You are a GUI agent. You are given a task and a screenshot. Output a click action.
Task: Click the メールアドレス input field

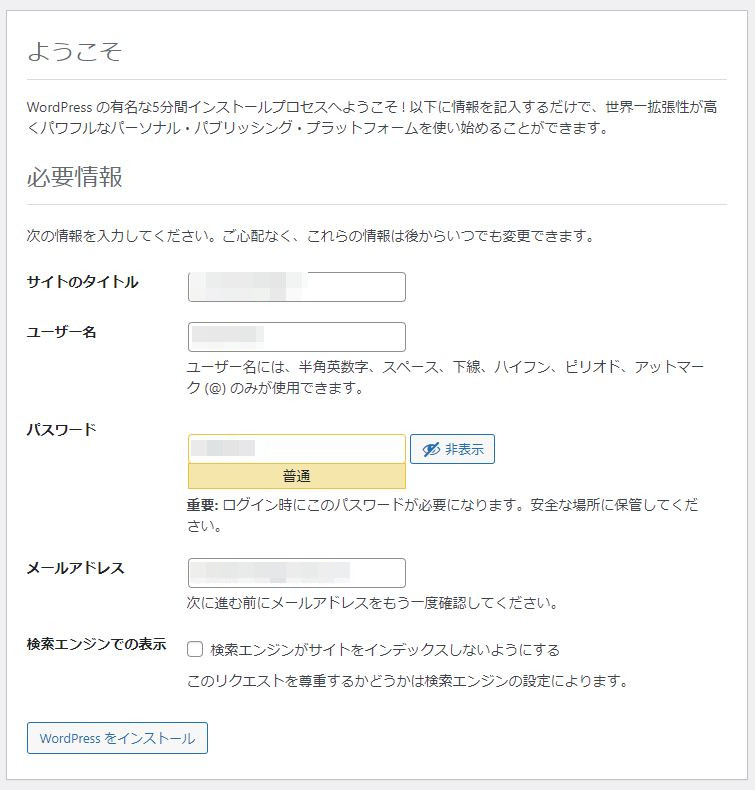[297, 573]
